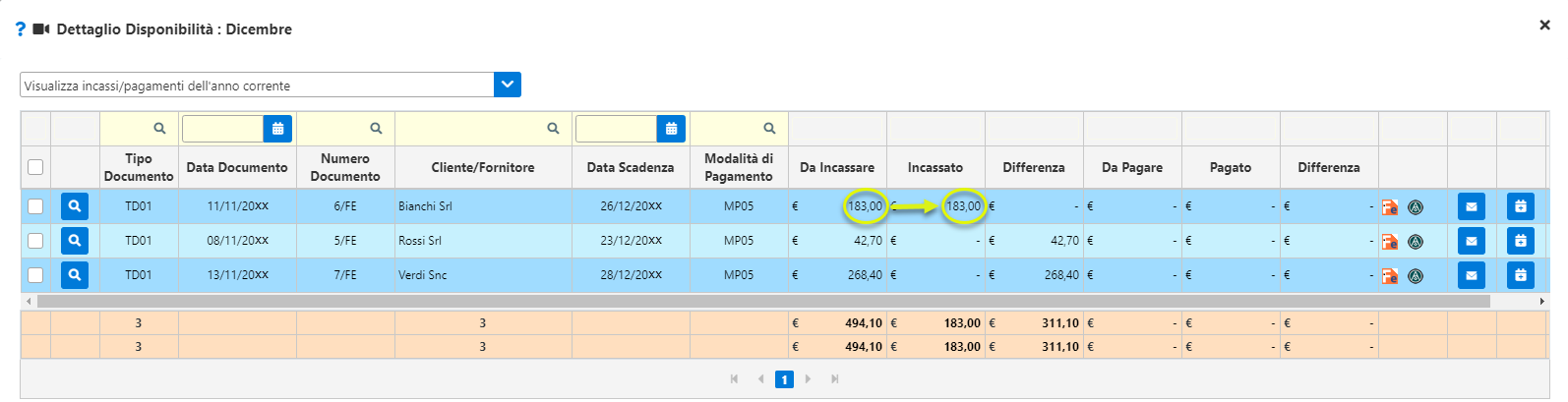Viewport: 1568px width, 402px height.
Task: Sort by Cliente/Fornitore column header
Action: (x=483, y=167)
